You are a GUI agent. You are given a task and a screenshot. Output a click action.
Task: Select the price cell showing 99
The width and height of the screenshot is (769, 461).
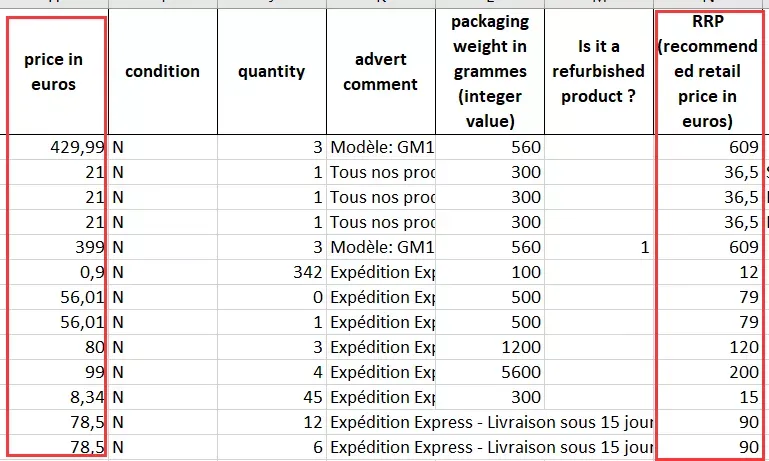[54, 372]
